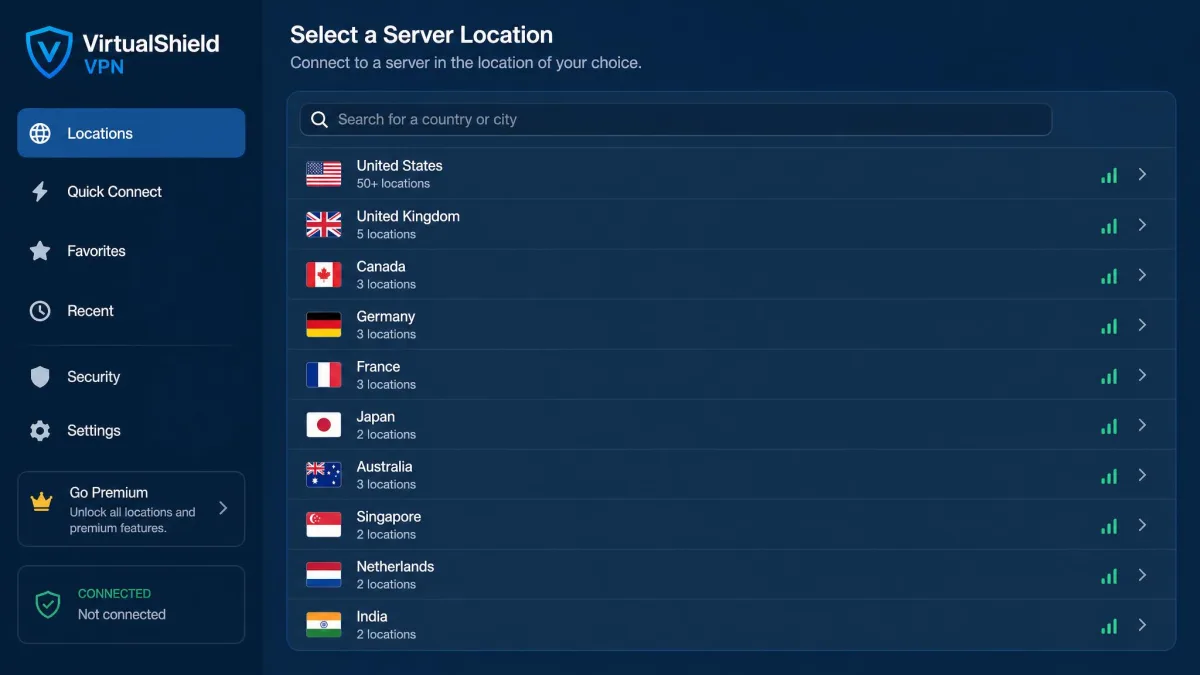
Task: Click the India flag icon
Action: 324,625
